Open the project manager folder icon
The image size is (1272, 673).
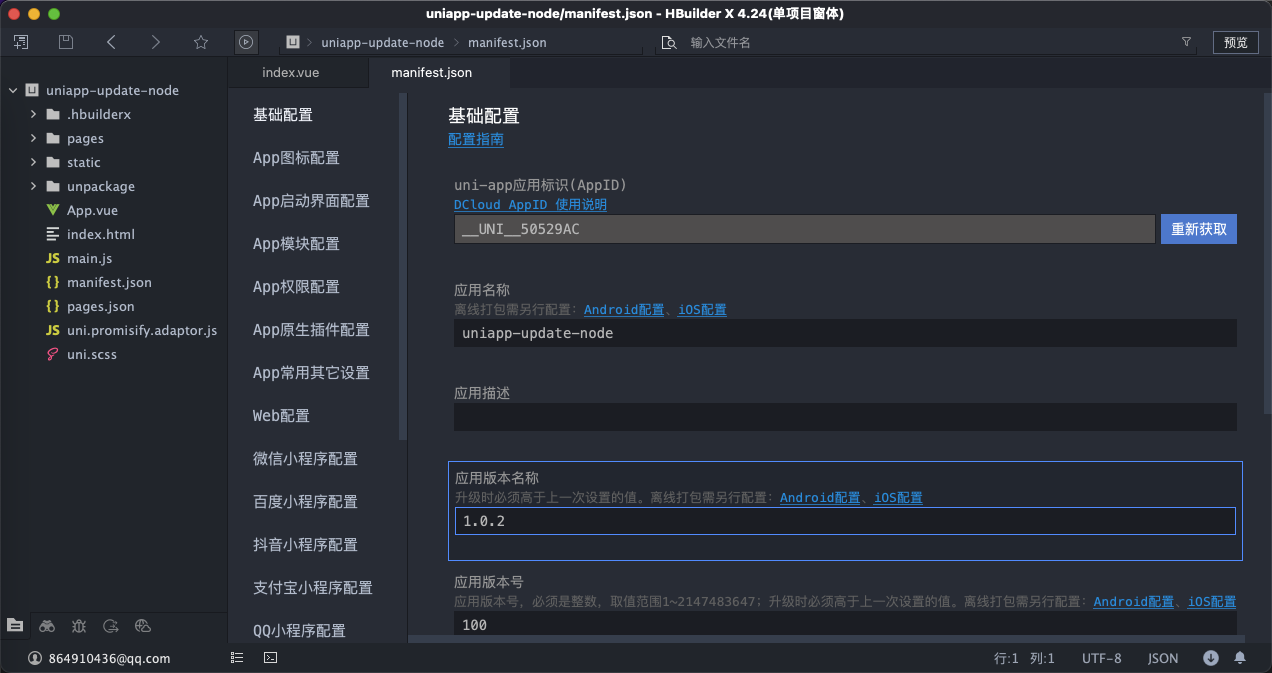(x=15, y=626)
